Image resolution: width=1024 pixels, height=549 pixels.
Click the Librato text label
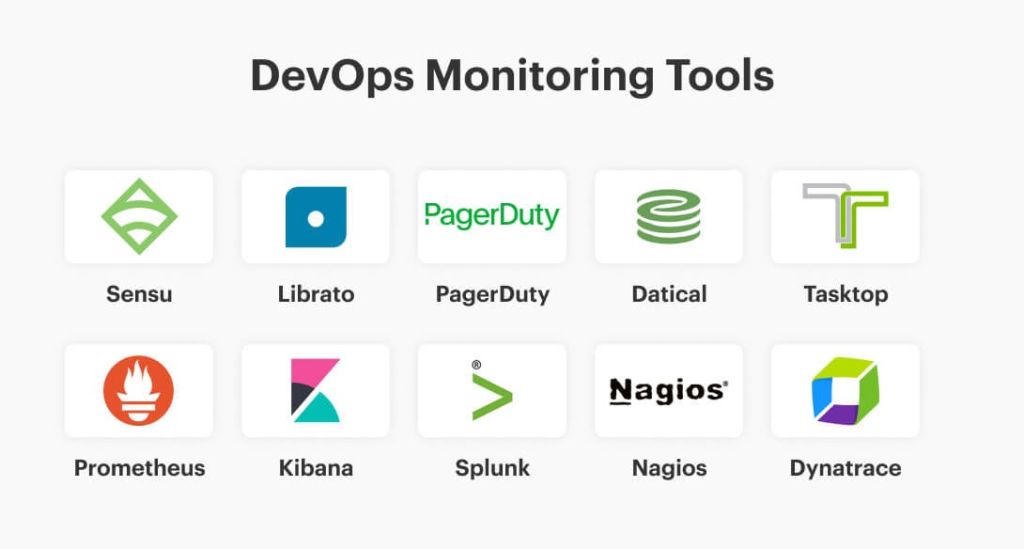[x=316, y=294]
